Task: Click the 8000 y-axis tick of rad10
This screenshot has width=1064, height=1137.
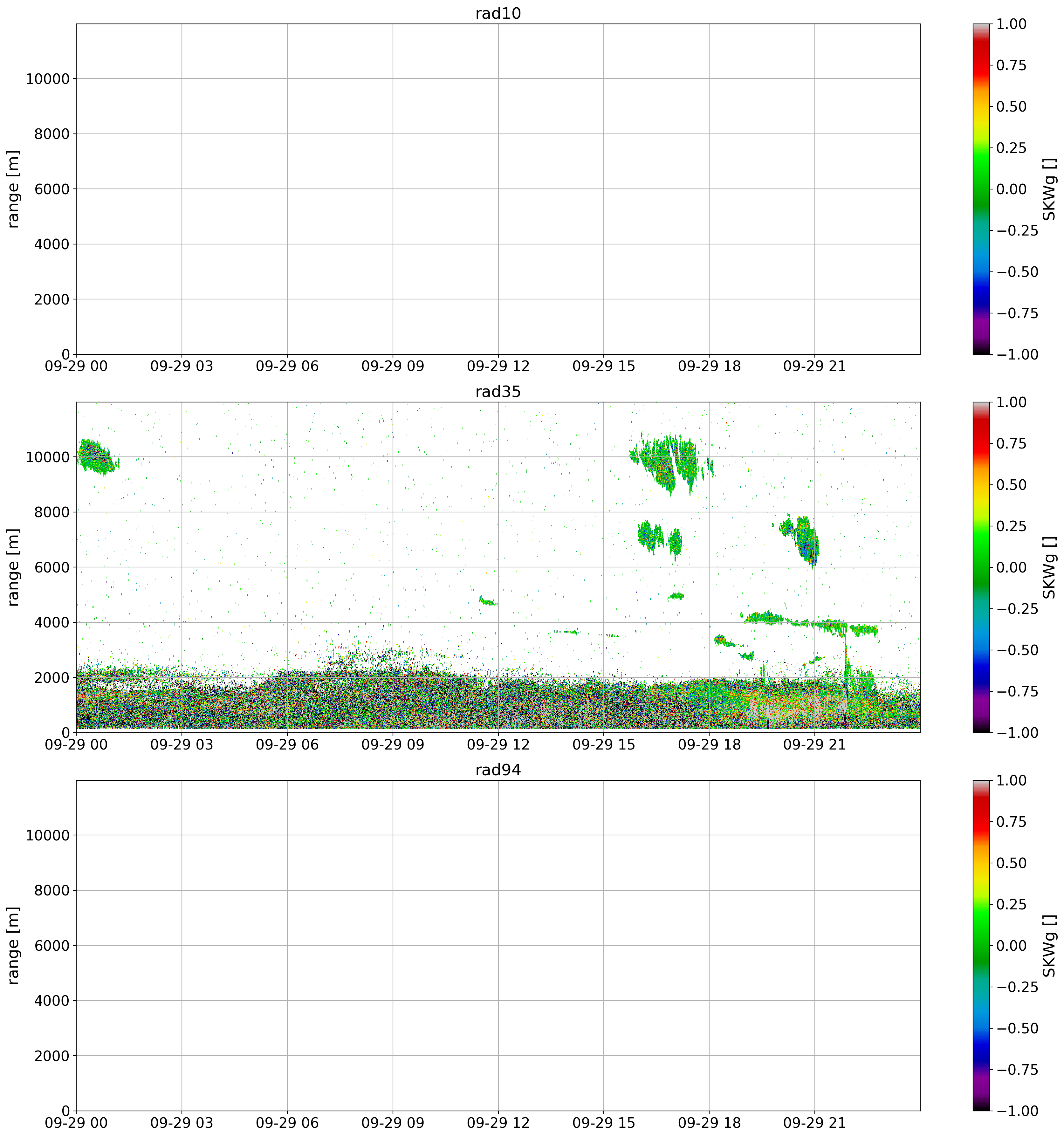Action: click(53, 134)
